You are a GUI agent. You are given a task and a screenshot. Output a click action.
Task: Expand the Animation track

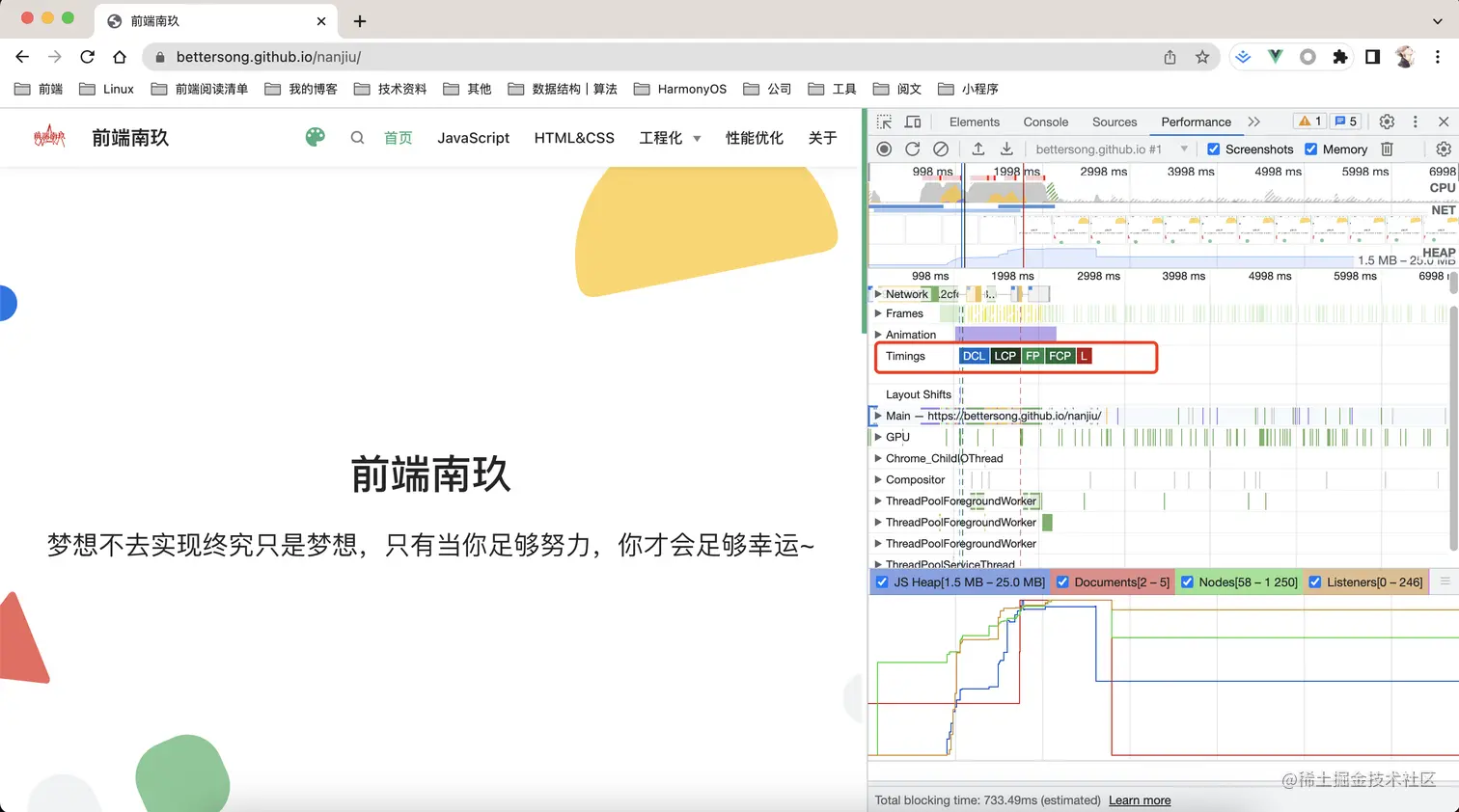tap(878, 335)
